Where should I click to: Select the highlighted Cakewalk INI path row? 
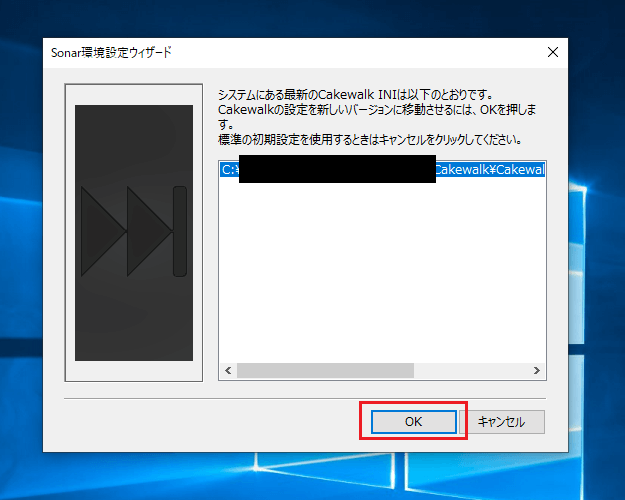pos(382,170)
